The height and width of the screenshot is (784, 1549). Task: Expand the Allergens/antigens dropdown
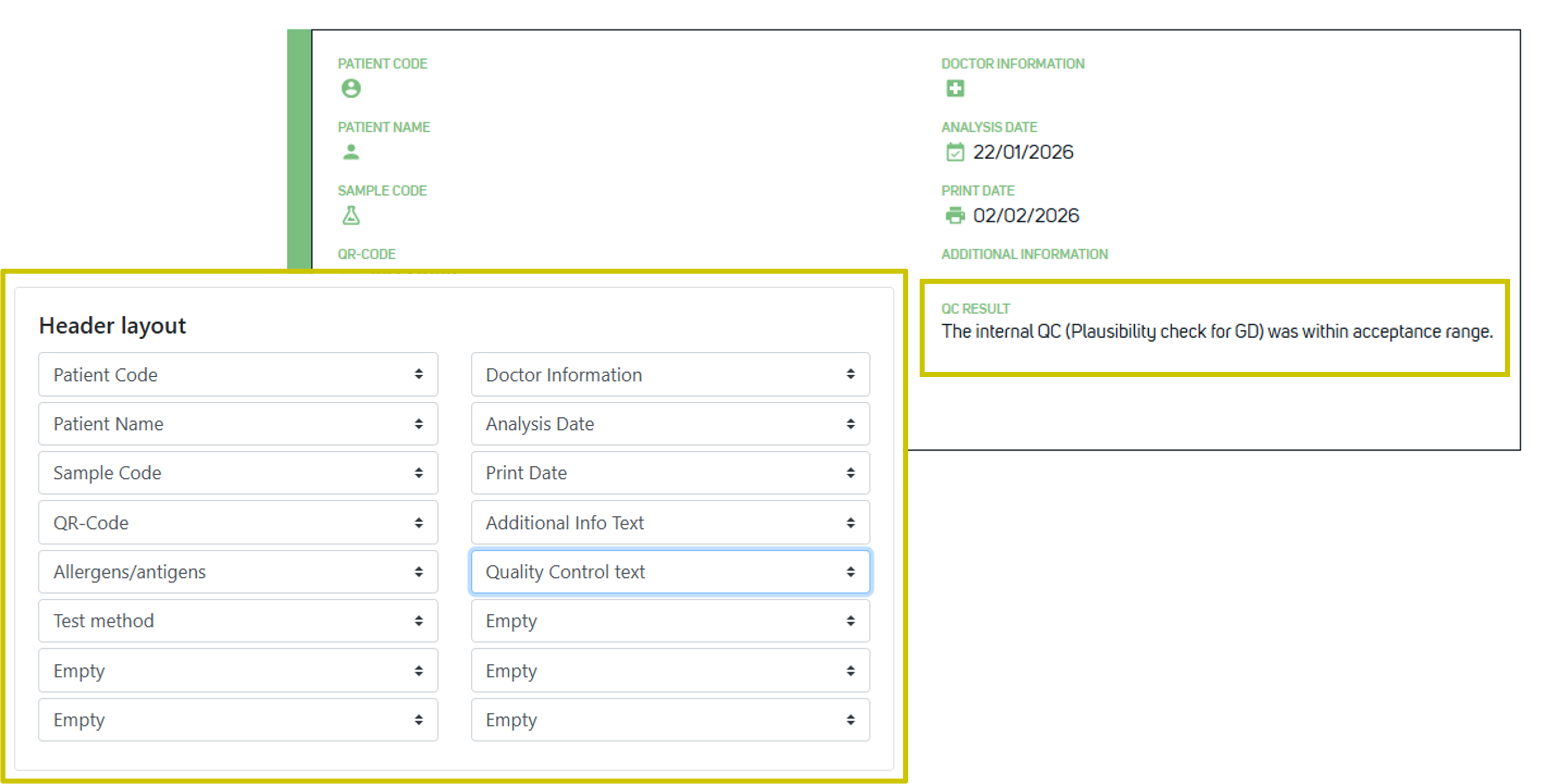238,572
